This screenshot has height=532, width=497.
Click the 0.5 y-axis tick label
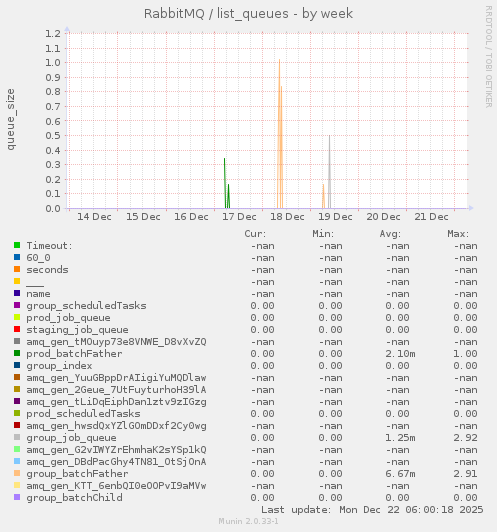pyautogui.click(x=53, y=136)
